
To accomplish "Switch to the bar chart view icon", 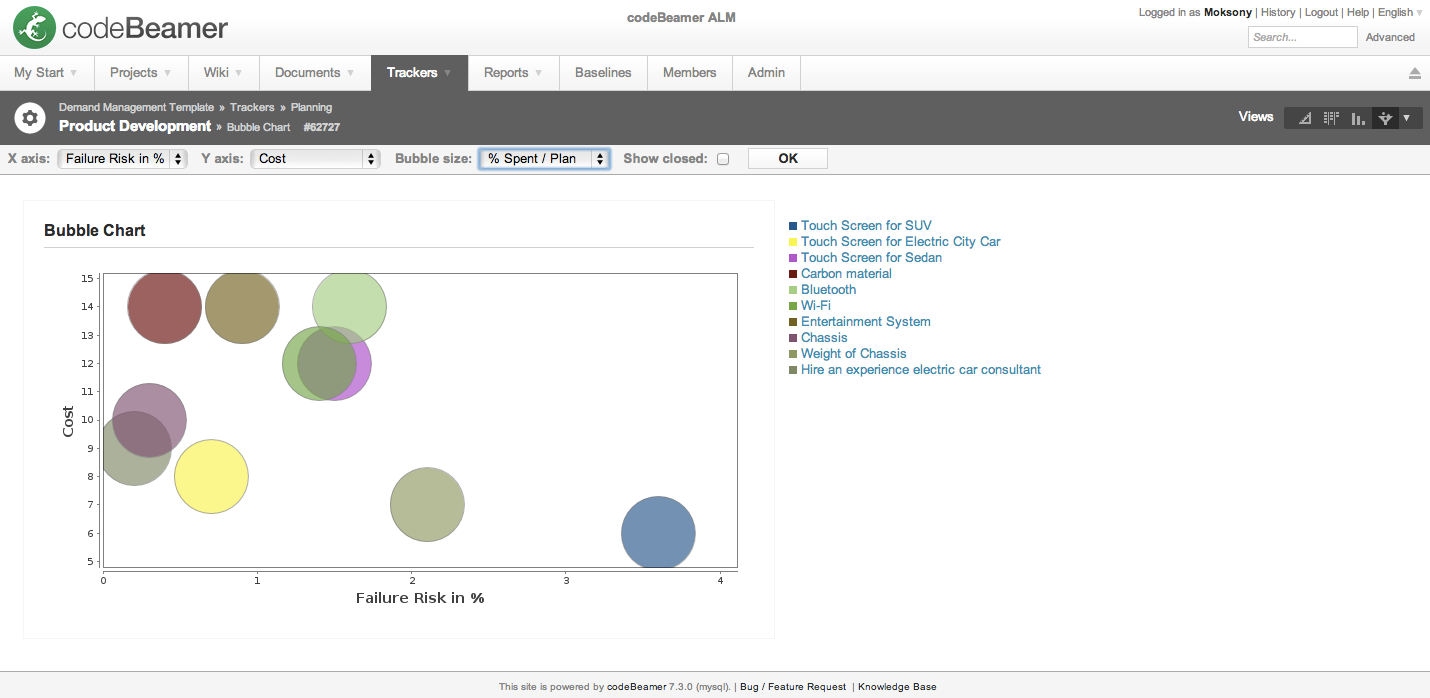I will pyautogui.click(x=1358, y=118).
